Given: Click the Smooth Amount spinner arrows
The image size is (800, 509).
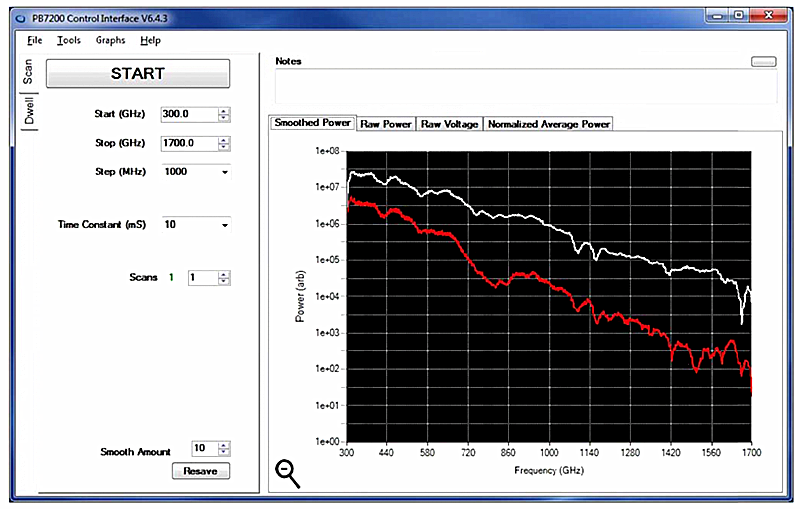Looking at the screenshot, I should (x=224, y=449).
